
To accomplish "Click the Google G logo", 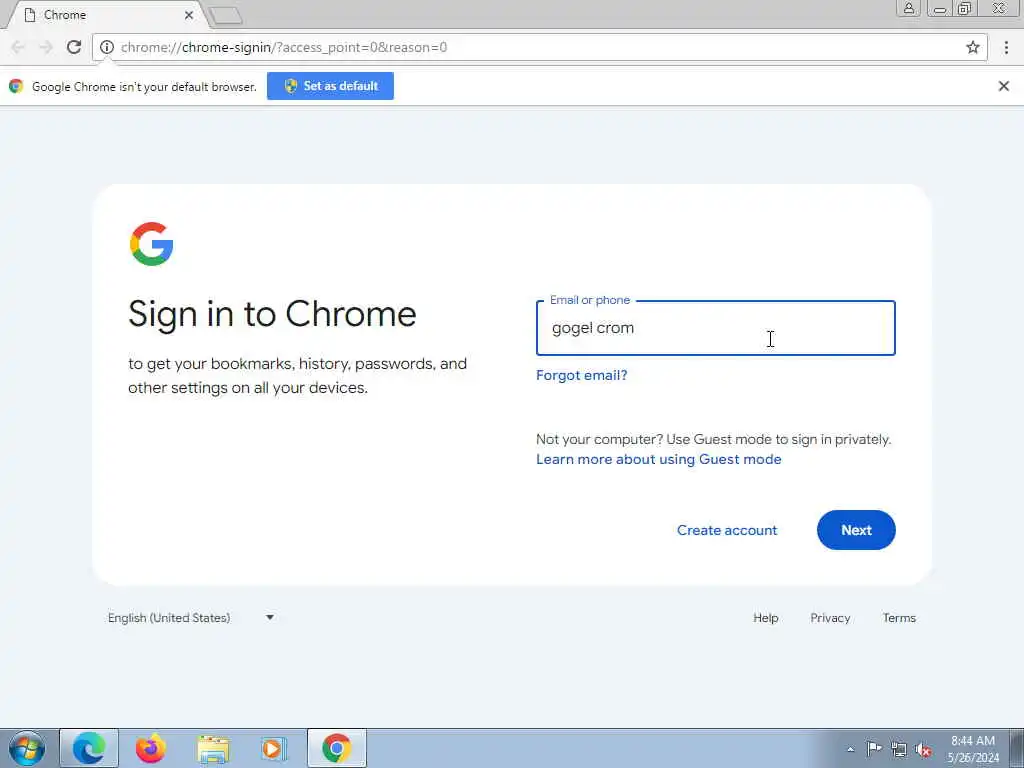I will tap(152, 244).
